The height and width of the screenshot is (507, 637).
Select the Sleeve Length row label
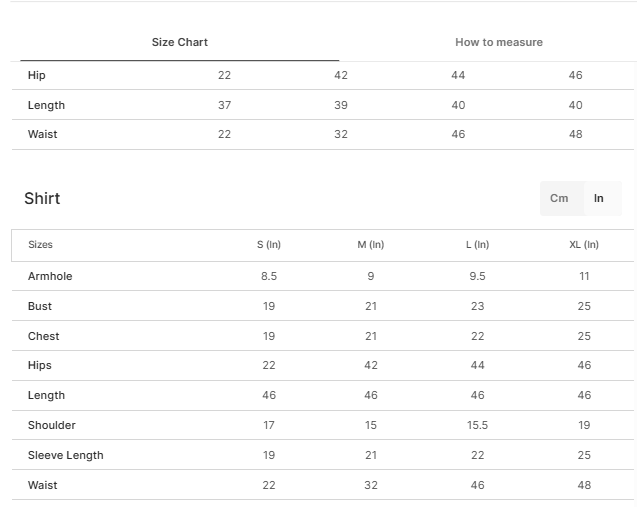[65, 455]
